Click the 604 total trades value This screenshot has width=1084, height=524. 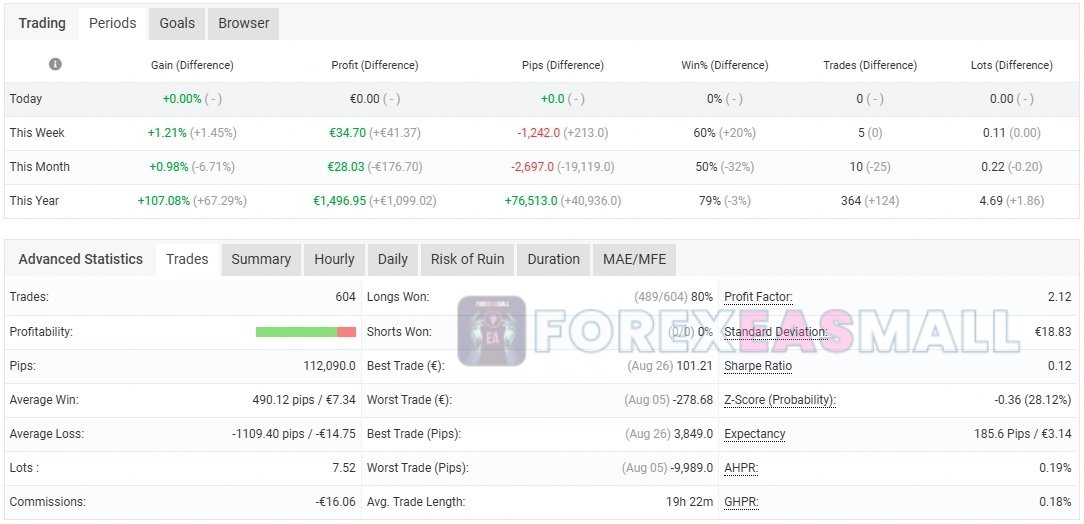[346, 297]
